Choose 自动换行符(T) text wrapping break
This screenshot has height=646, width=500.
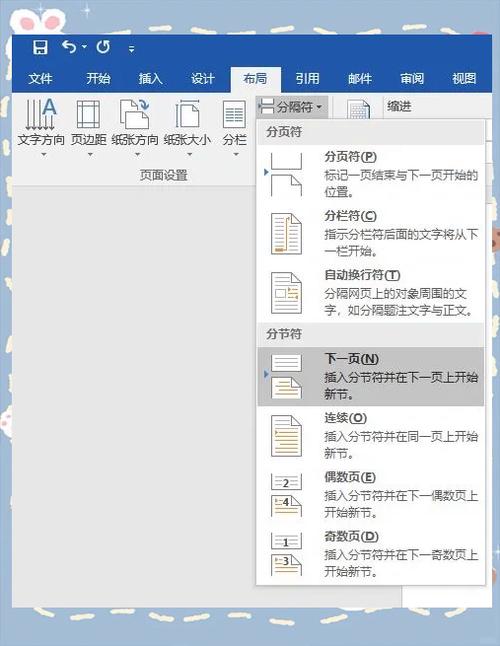click(370, 293)
